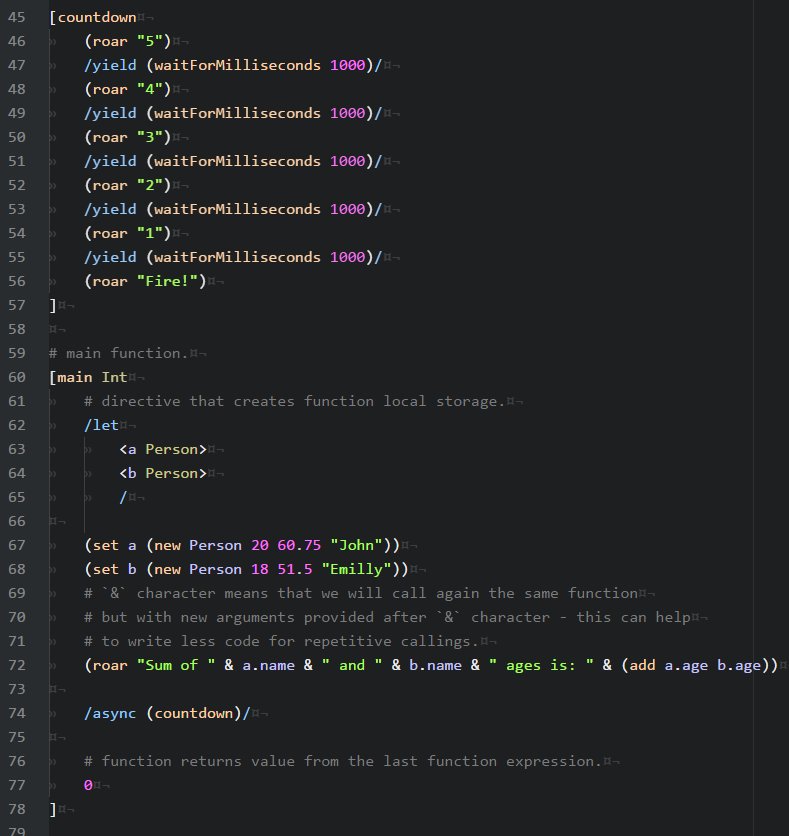
Task: Click the string "2" in roar call
Action: pos(150,185)
